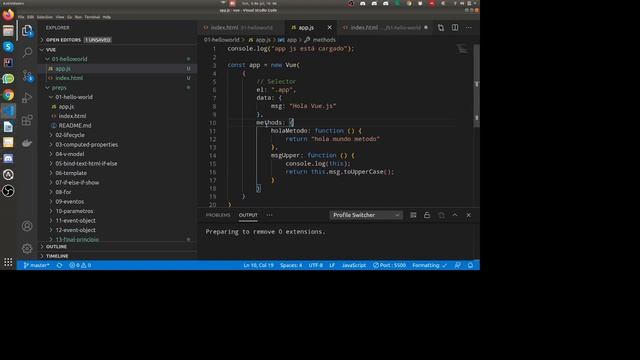Image resolution: width=640 pixels, height=360 pixels.
Task: Close the bottom output panel
Action: [x=469, y=215]
